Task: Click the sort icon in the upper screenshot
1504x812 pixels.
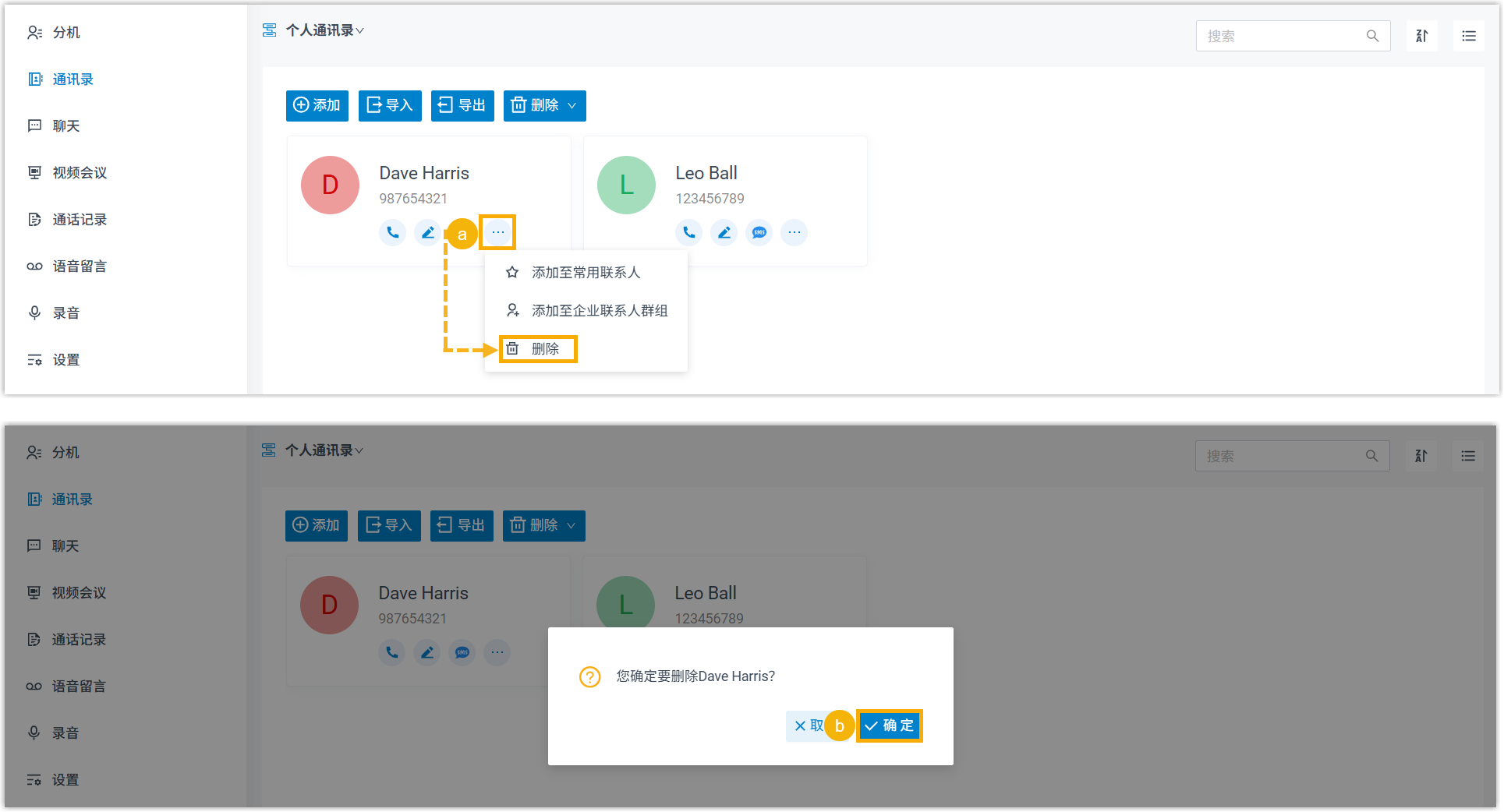Action: pos(1421,36)
